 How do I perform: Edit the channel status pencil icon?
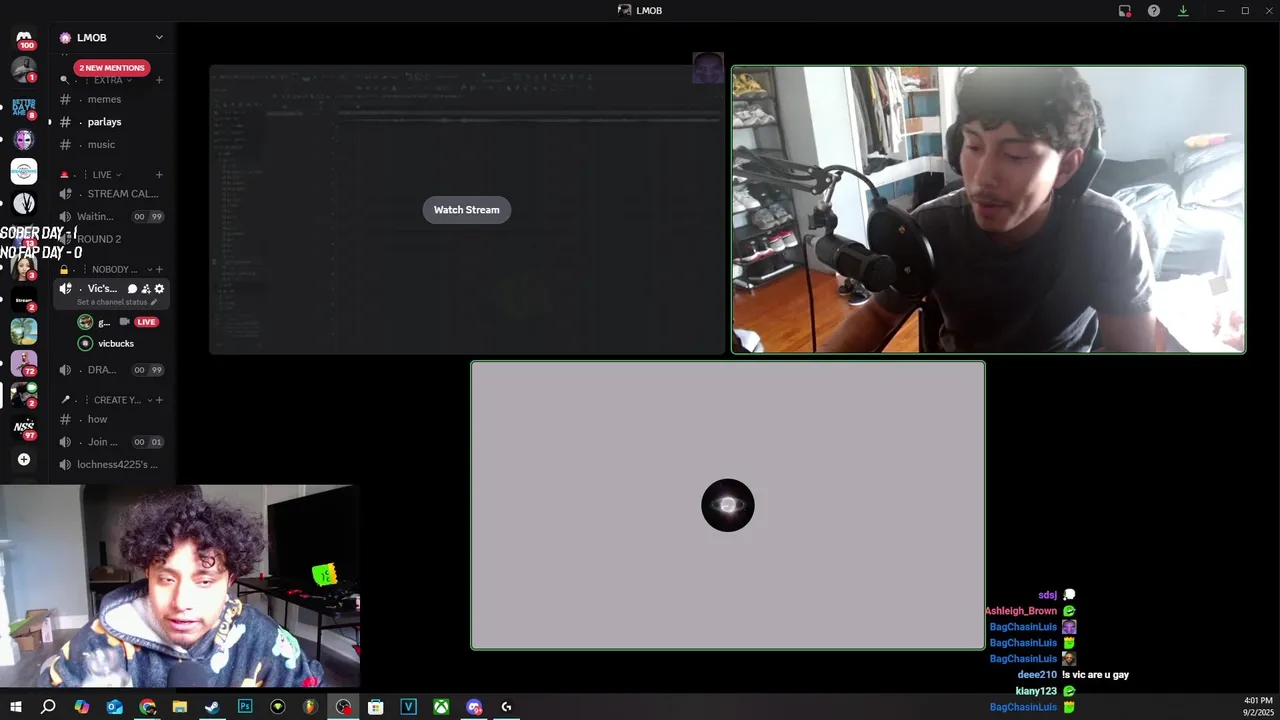pyautogui.click(x=154, y=302)
